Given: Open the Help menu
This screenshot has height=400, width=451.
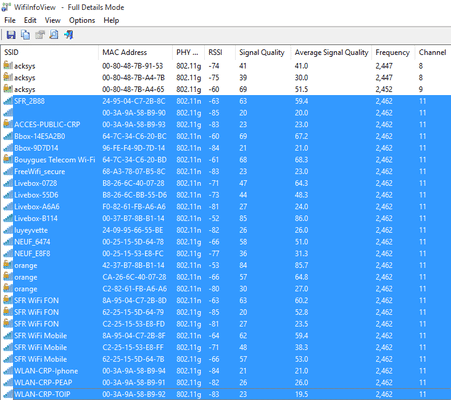Looking at the screenshot, I should click(x=111, y=20).
